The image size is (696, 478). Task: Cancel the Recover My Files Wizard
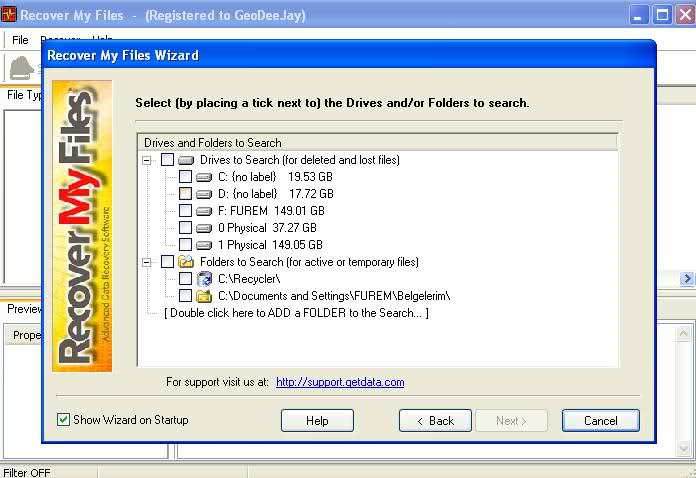point(601,420)
